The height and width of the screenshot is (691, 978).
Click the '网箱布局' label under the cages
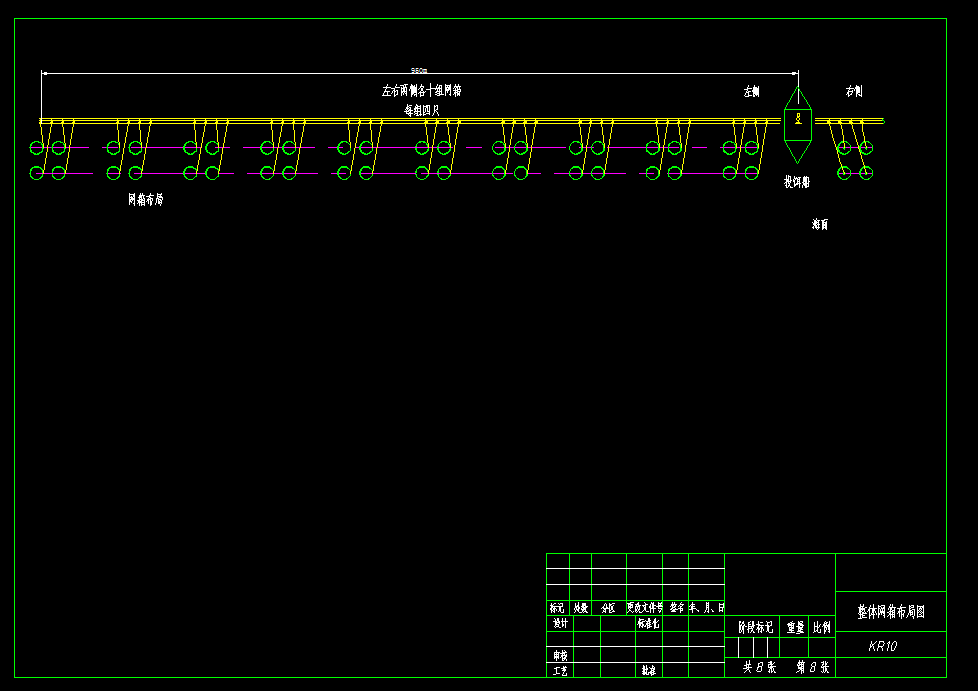coord(145,200)
